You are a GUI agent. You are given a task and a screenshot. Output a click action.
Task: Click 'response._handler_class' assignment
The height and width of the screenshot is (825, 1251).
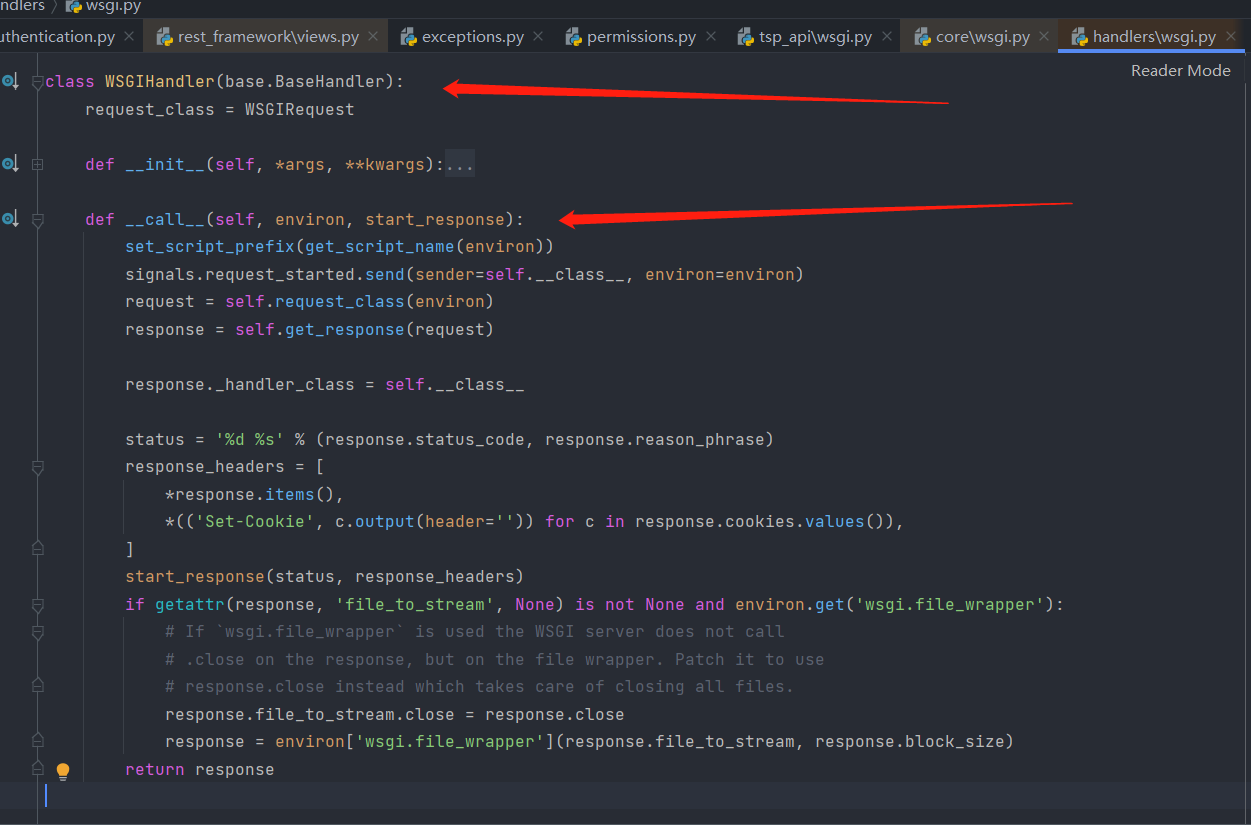pos(240,384)
